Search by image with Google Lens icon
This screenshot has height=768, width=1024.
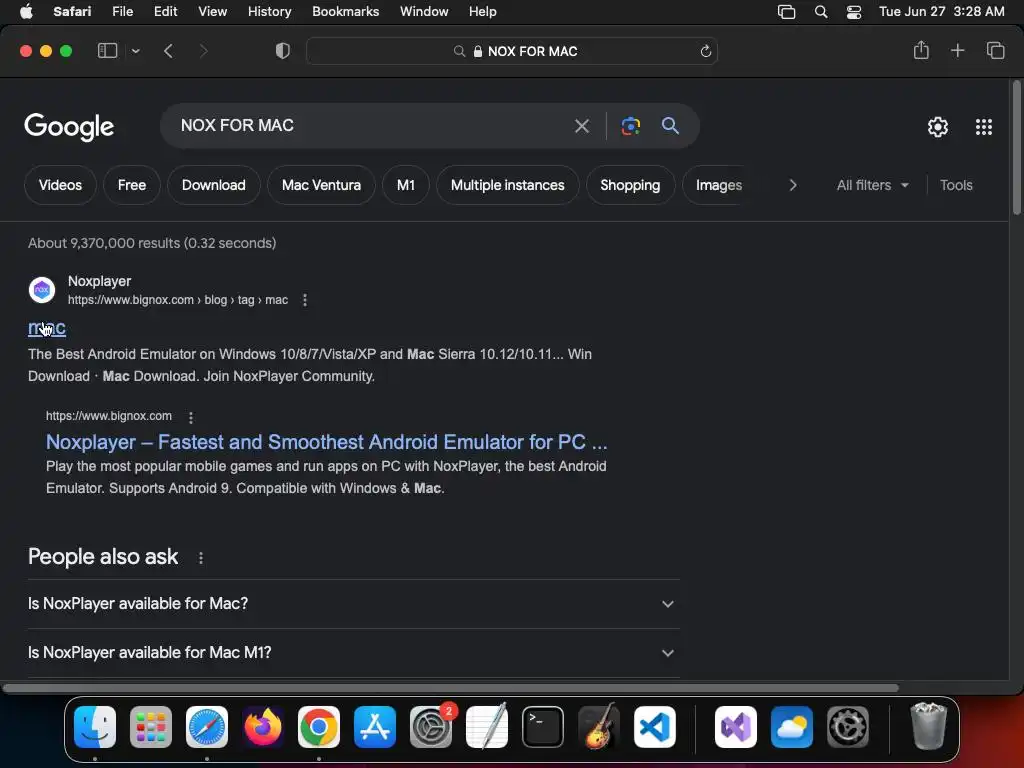coord(630,125)
